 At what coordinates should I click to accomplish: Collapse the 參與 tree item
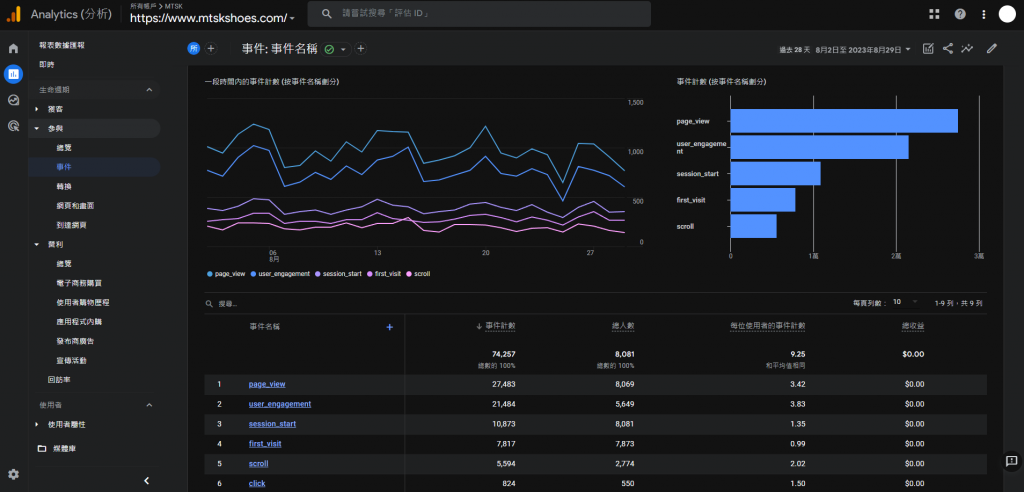click(37, 129)
